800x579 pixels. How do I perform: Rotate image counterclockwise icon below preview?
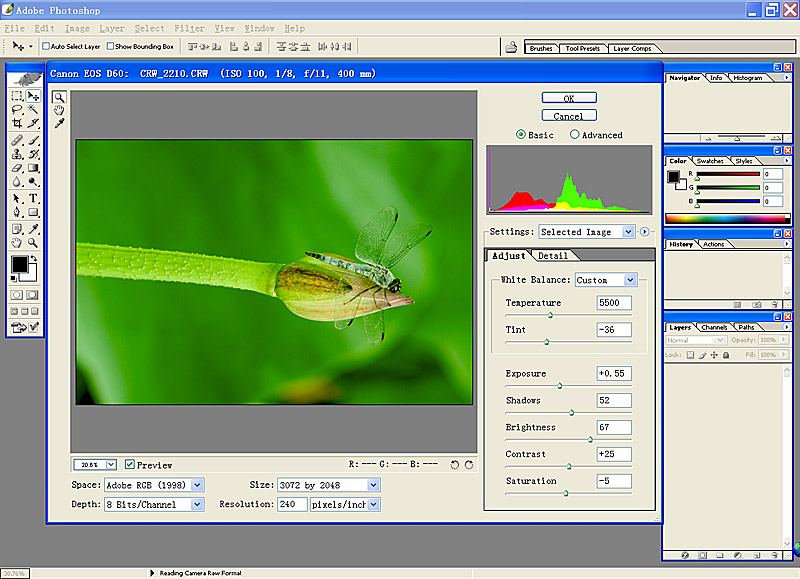point(455,465)
